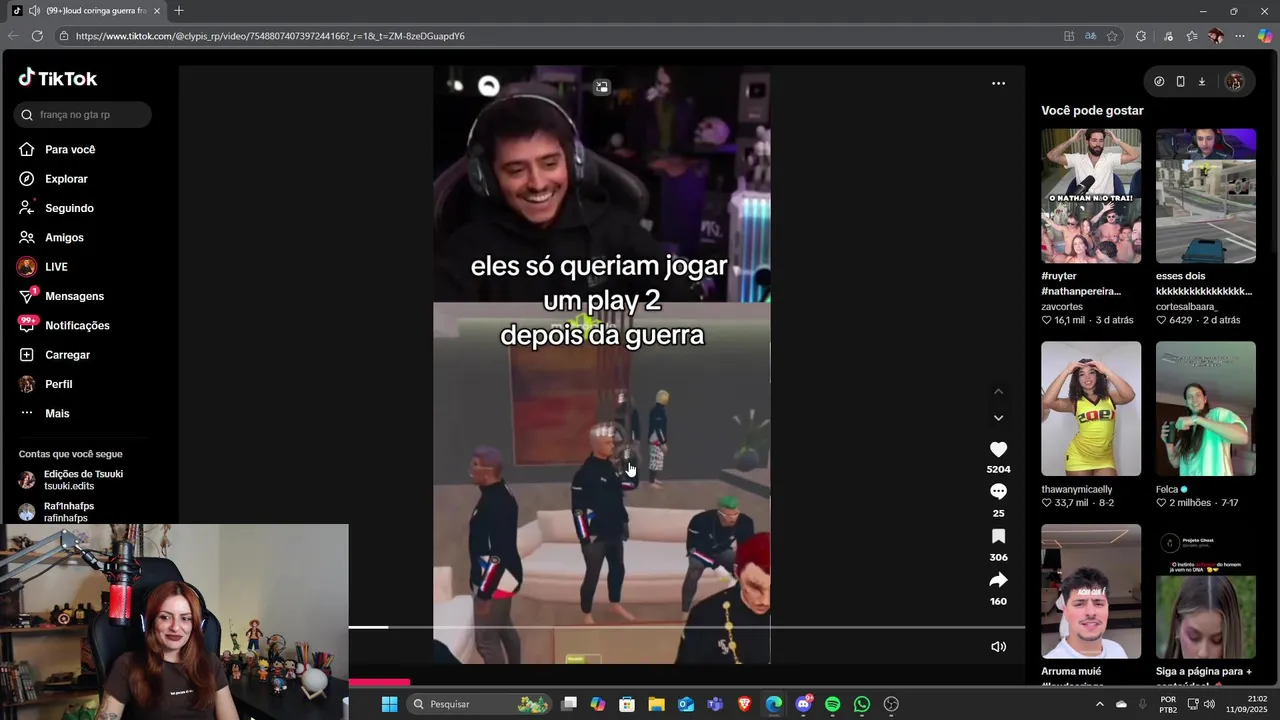Go to next video with down chevron
The image size is (1280, 720).
[x=998, y=418]
